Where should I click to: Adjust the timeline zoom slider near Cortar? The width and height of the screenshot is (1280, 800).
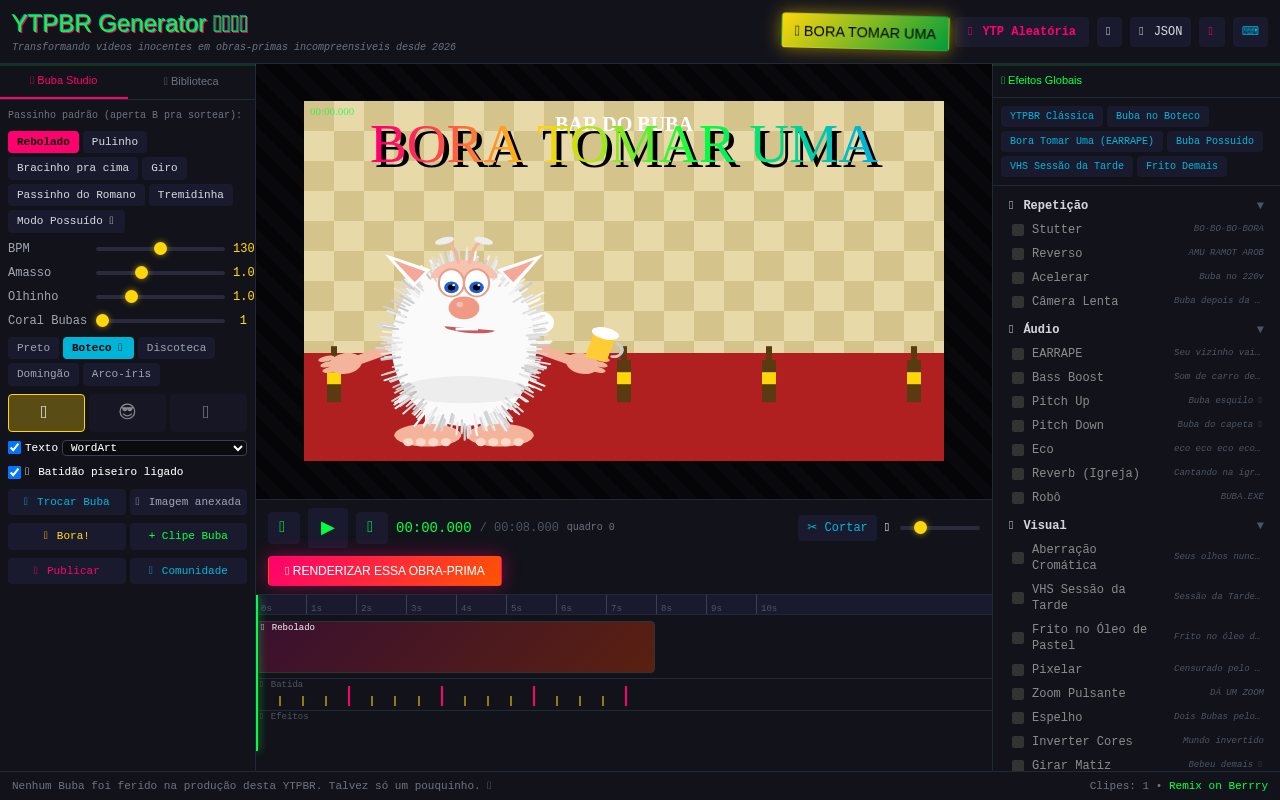coord(940,527)
